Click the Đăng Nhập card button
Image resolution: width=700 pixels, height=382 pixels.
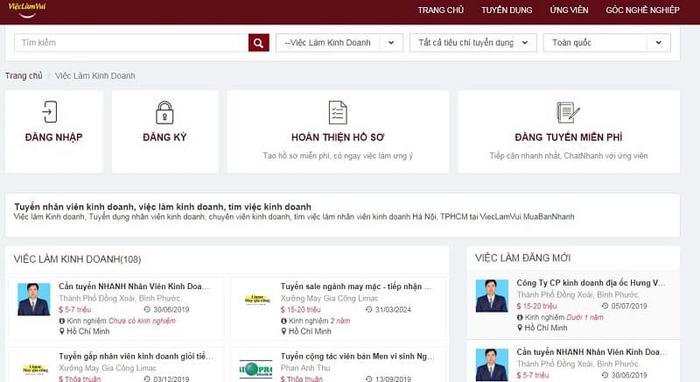point(54,132)
